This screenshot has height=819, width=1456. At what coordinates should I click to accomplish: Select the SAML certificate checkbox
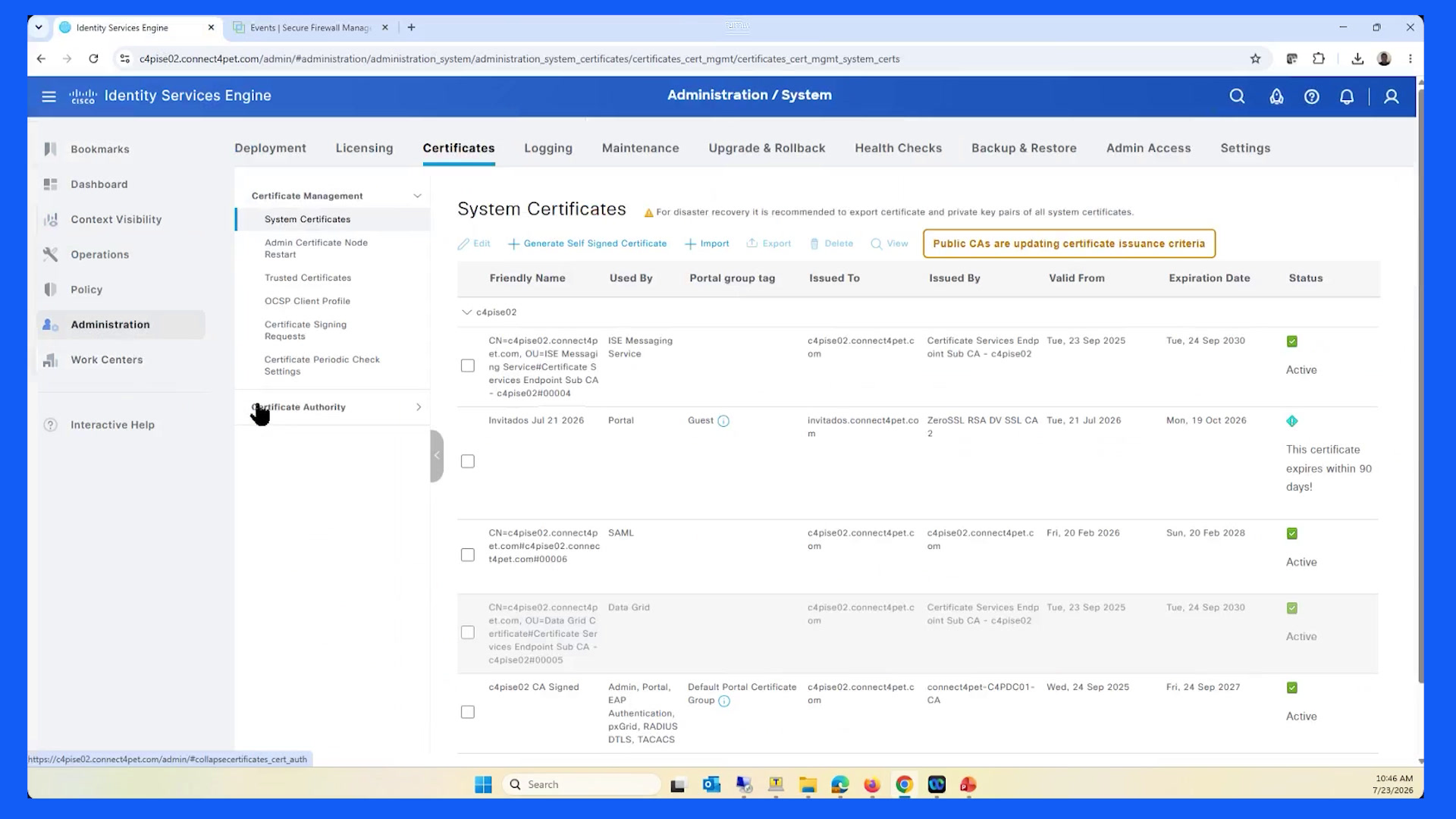click(468, 555)
